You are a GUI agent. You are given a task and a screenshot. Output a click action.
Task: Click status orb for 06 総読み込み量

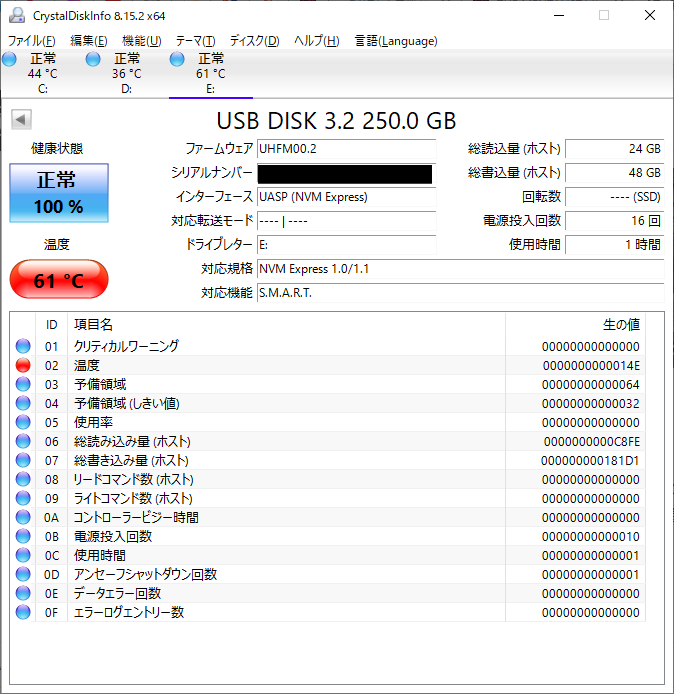23,441
